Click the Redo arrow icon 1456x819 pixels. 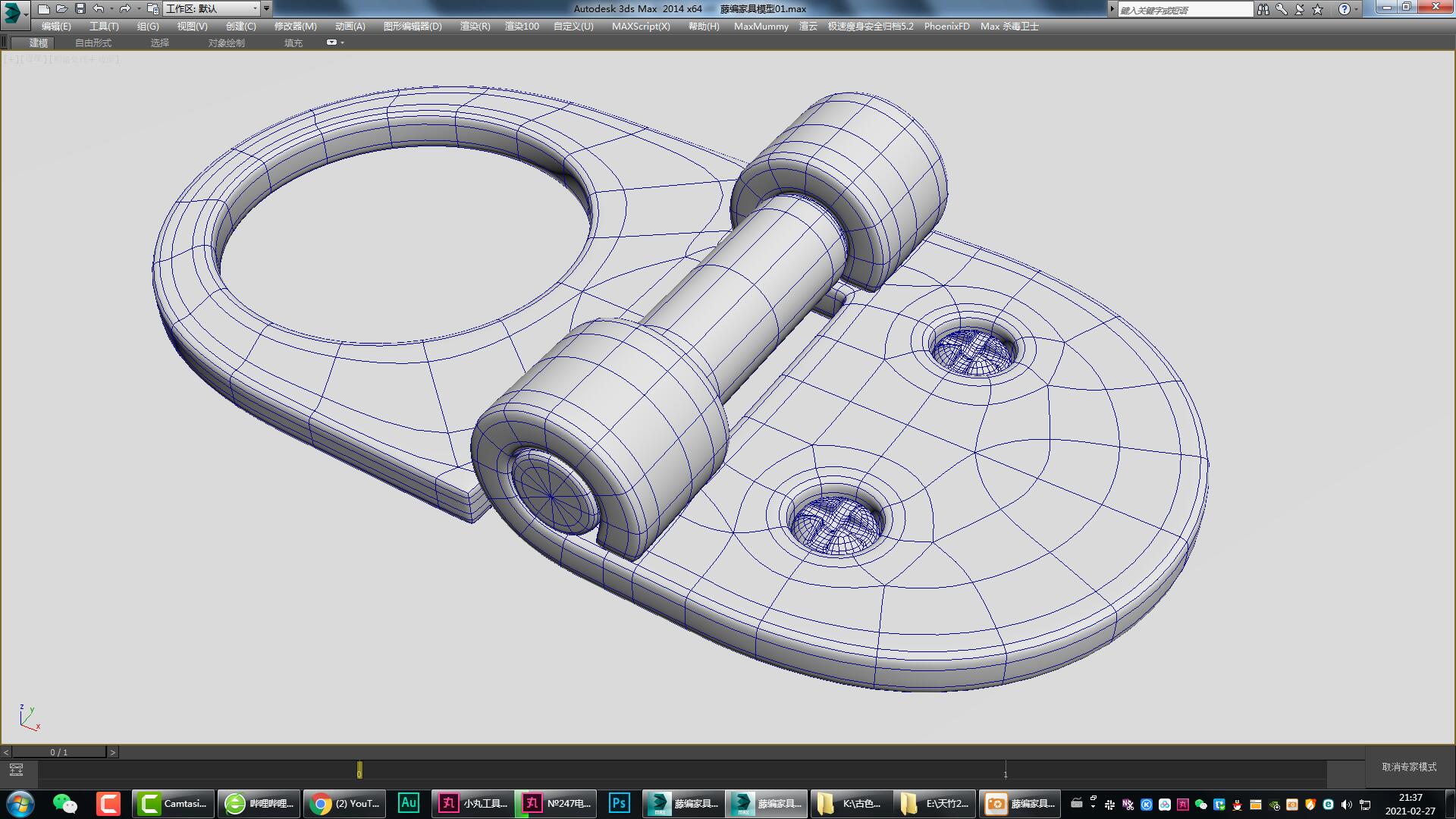[125, 9]
